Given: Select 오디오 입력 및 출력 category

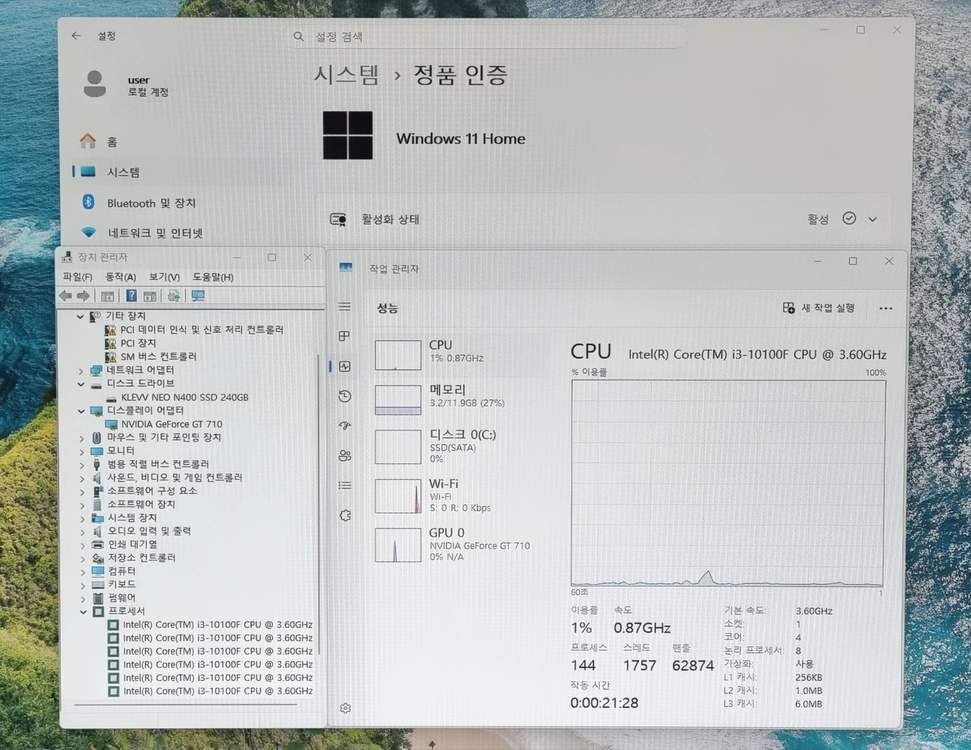Looking at the screenshot, I should tap(149, 531).
